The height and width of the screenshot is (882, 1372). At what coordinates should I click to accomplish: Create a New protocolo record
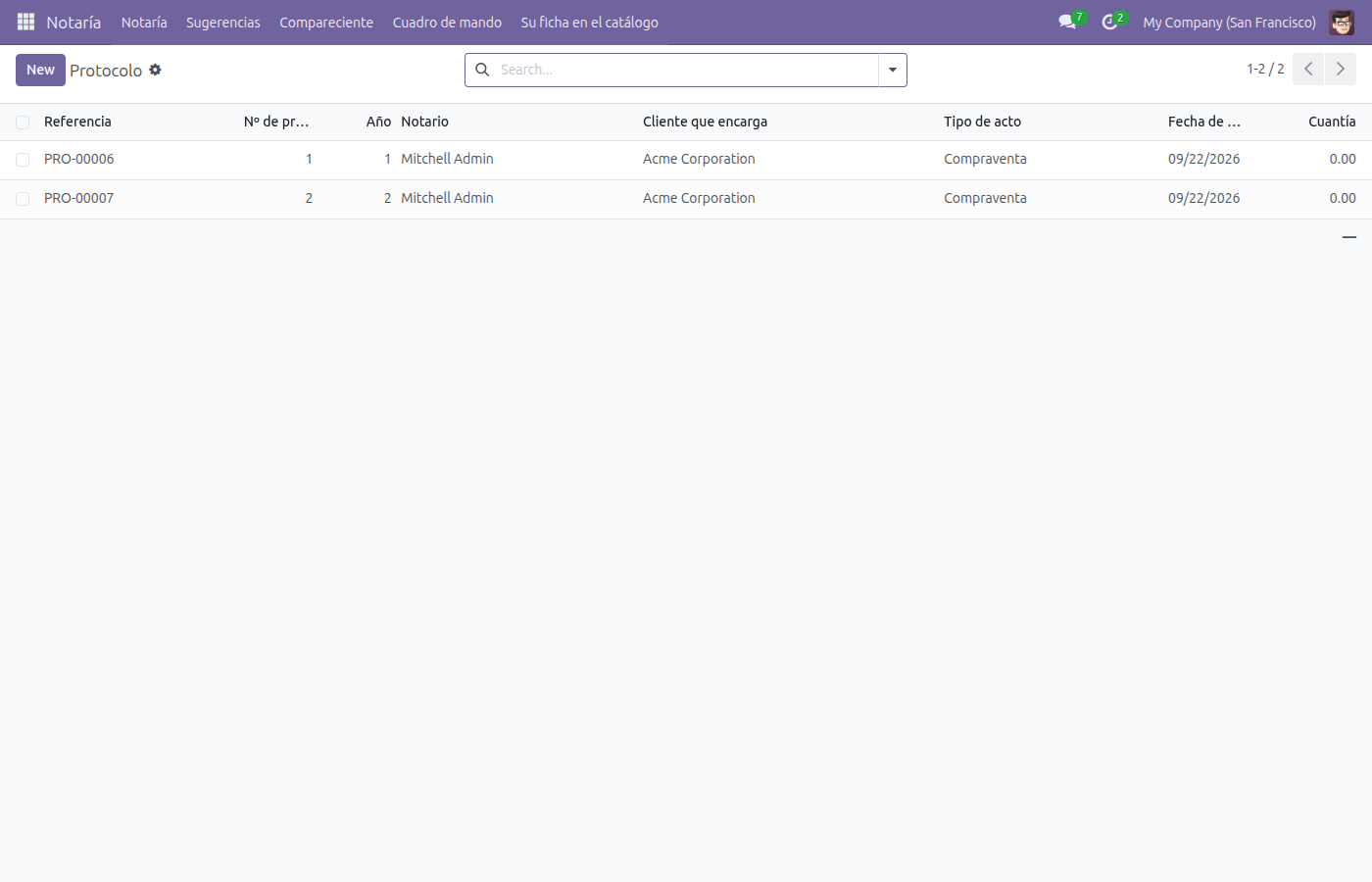[x=40, y=70]
